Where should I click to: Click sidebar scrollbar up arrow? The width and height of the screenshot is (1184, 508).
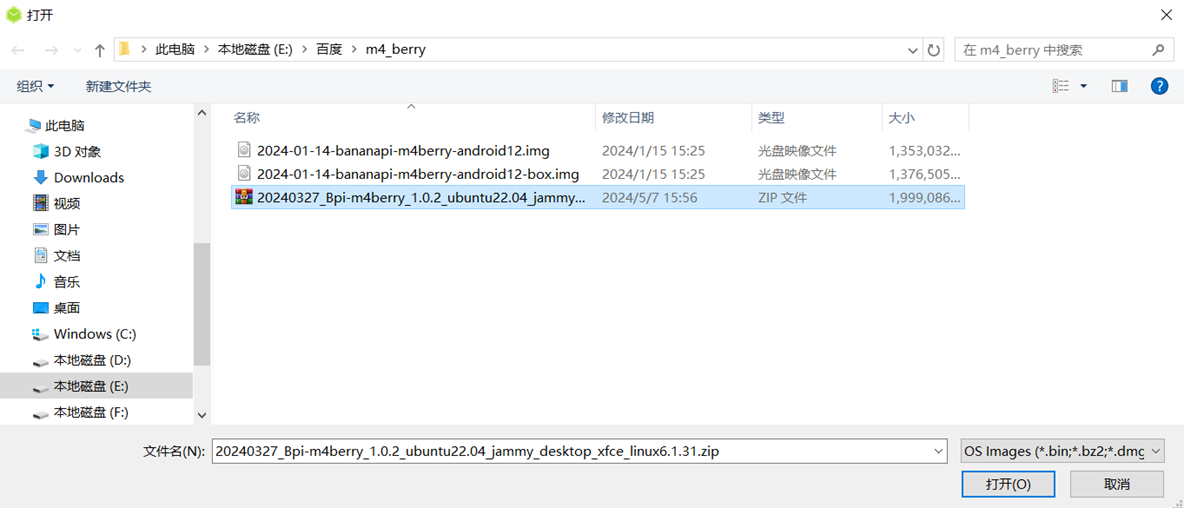(x=202, y=112)
